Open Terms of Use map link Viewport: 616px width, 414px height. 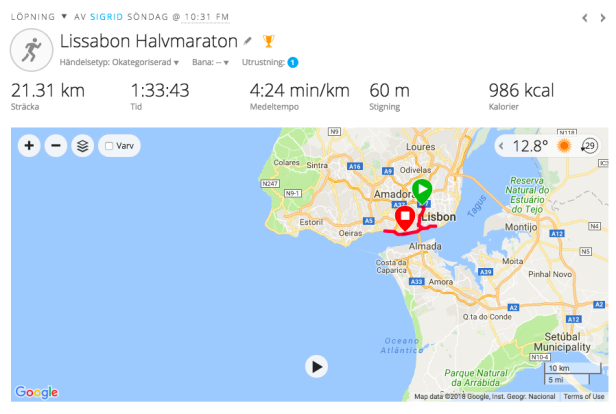click(x=584, y=396)
